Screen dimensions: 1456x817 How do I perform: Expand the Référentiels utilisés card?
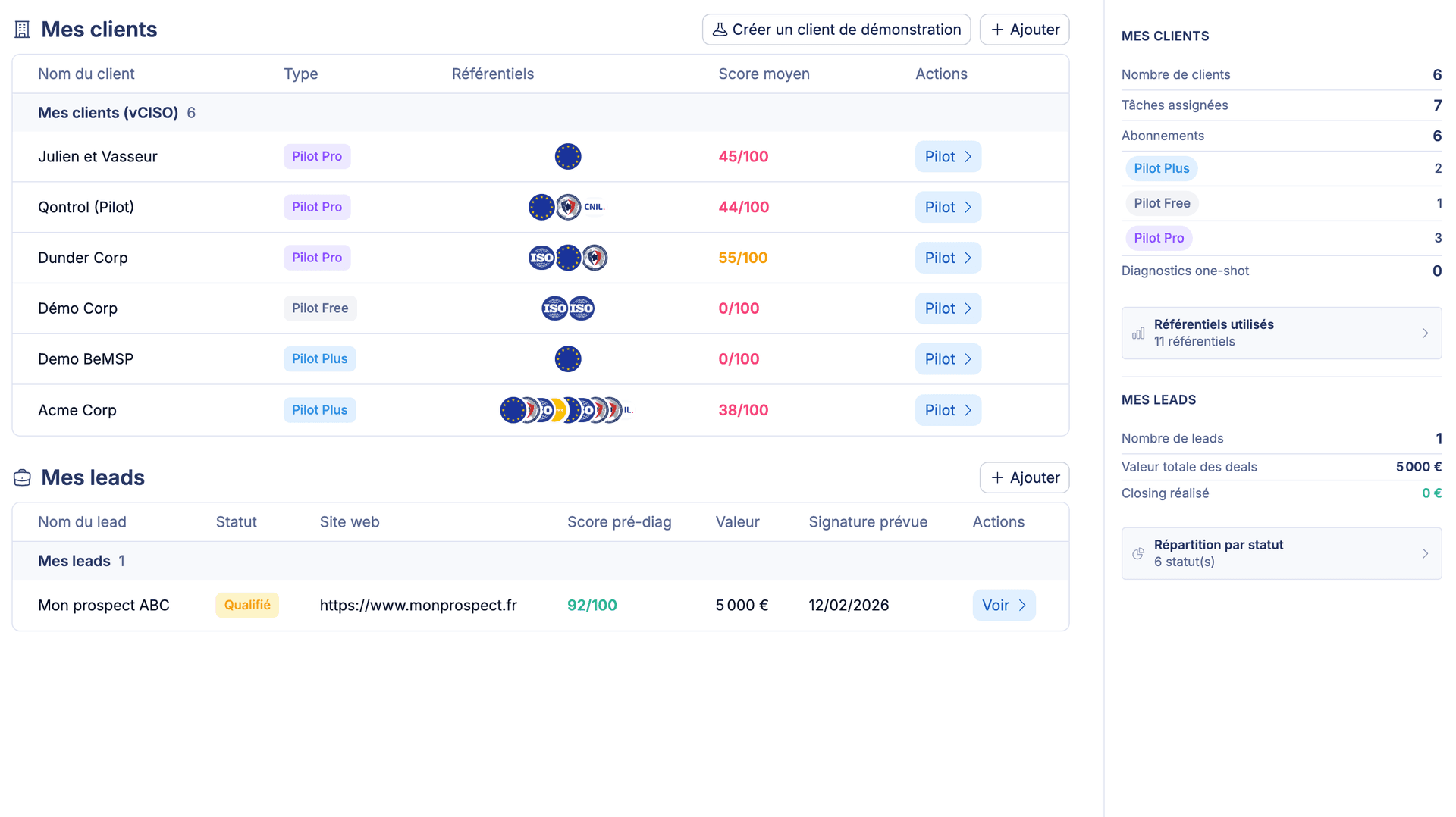coord(1281,333)
